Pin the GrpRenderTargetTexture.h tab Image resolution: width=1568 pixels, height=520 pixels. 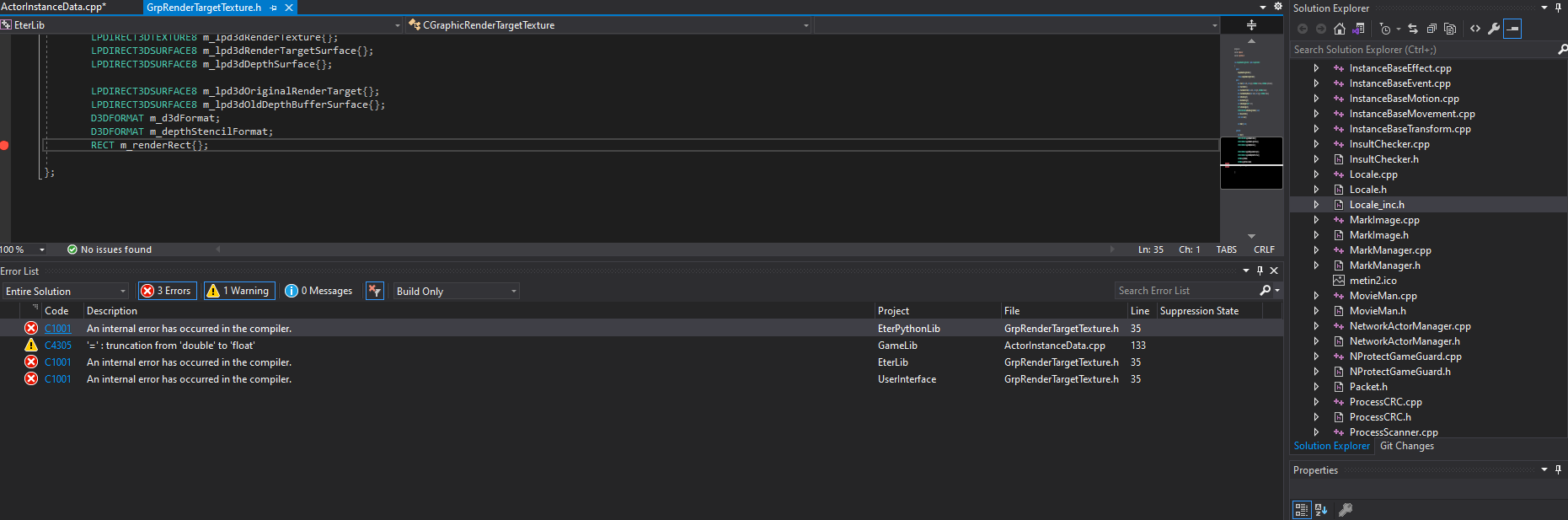pyautogui.click(x=274, y=8)
